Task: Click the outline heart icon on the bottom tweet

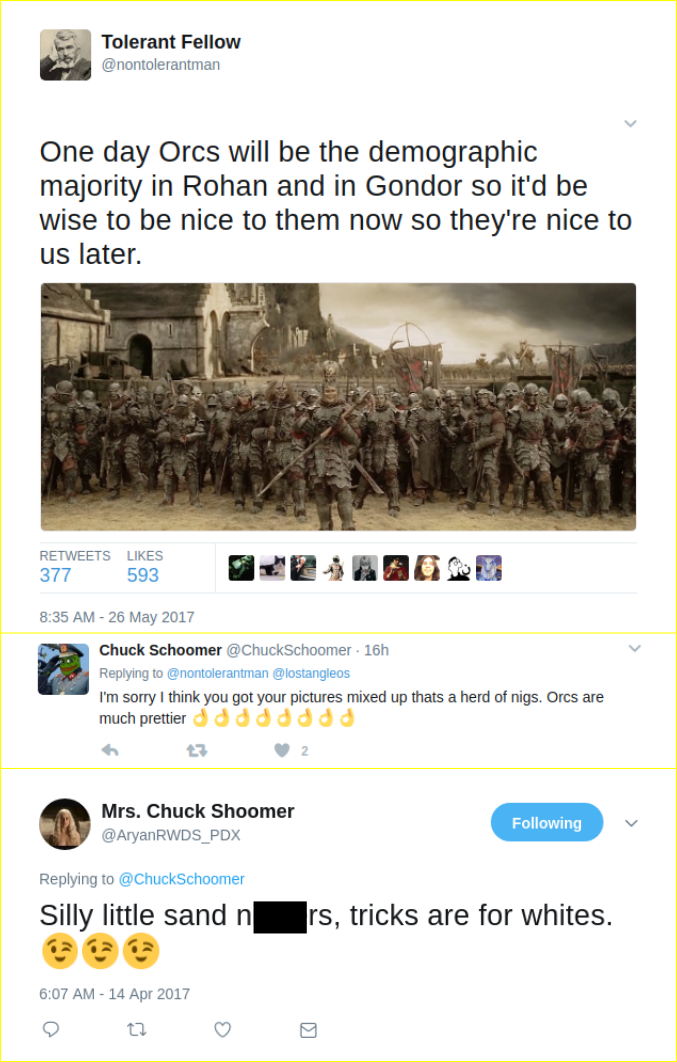Action: point(223,1029)
